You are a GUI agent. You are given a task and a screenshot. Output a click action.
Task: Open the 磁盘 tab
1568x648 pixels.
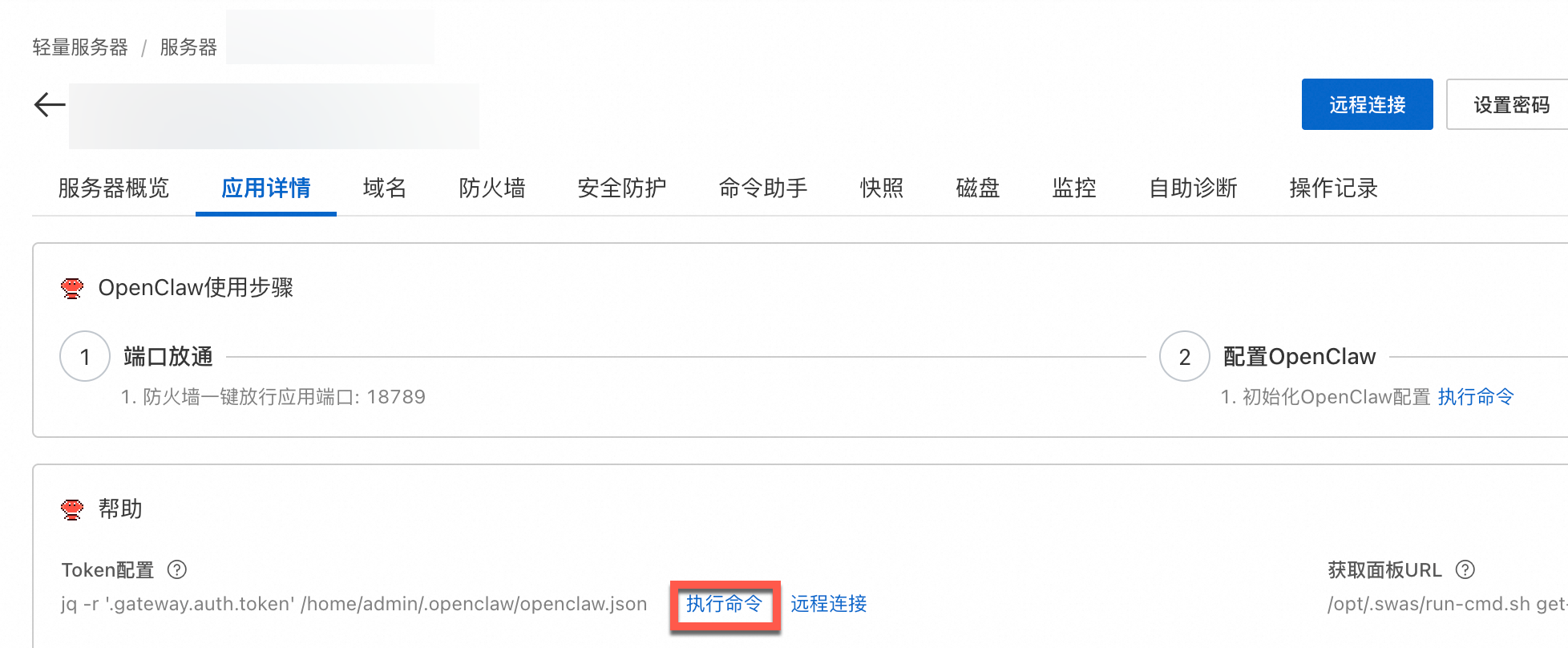tap(978, 188)
